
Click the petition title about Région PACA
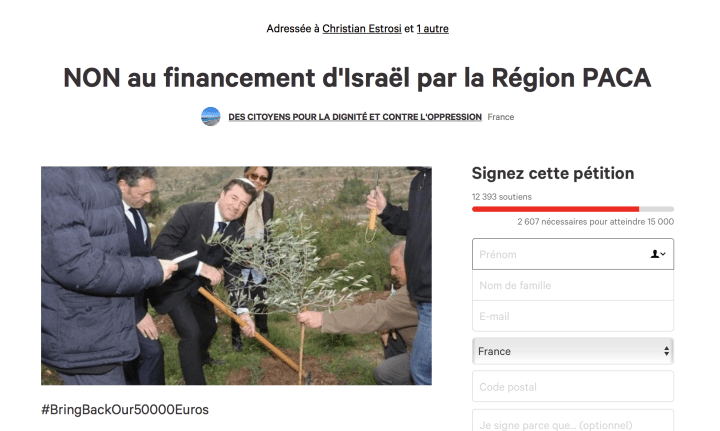(x=357, y=78)
